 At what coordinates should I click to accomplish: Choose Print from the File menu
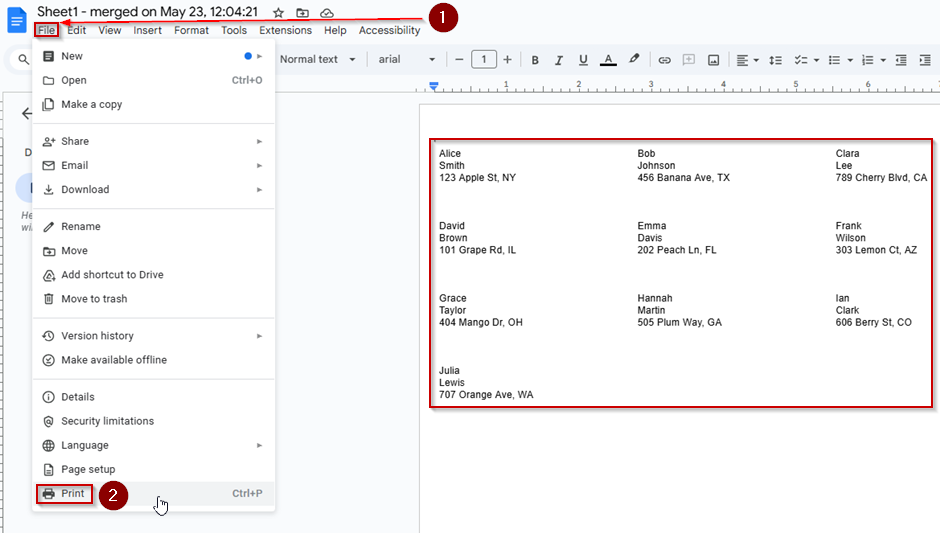153,493
